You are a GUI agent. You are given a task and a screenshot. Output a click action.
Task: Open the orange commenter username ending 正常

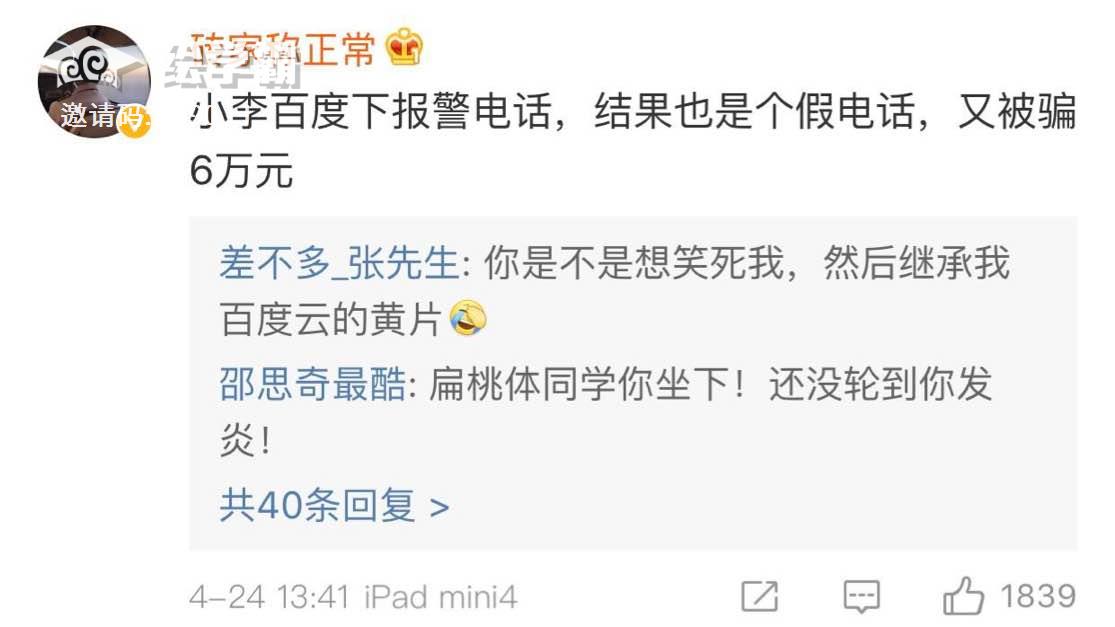(x=282, y=50)
